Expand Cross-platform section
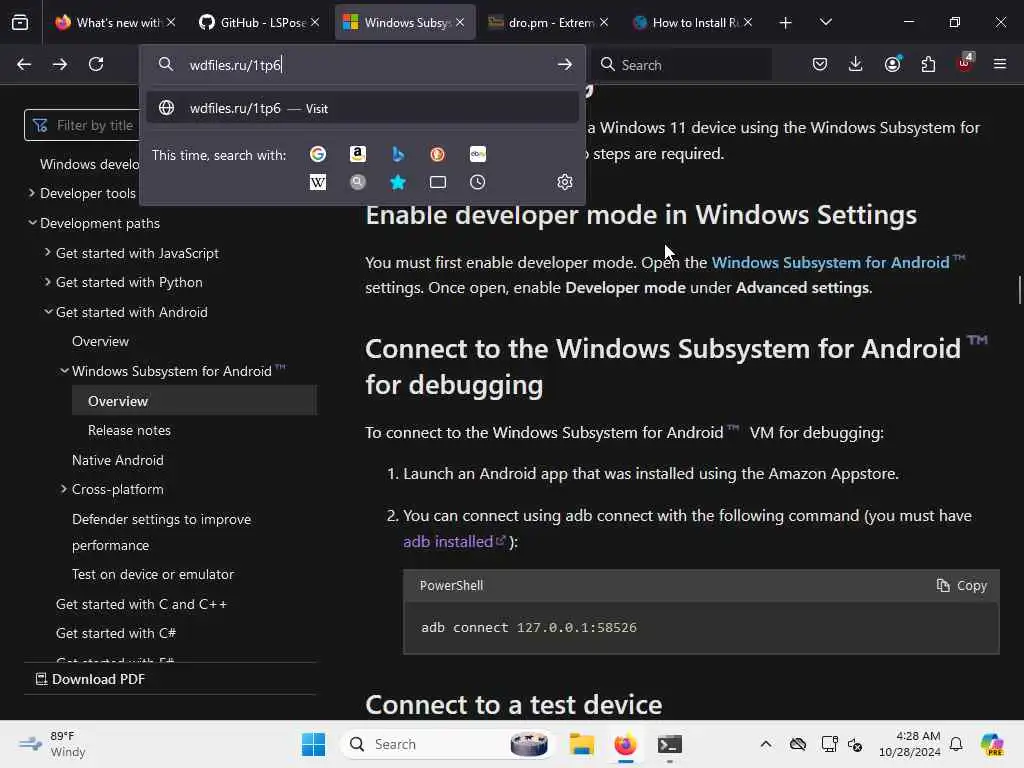 point(63,488)
